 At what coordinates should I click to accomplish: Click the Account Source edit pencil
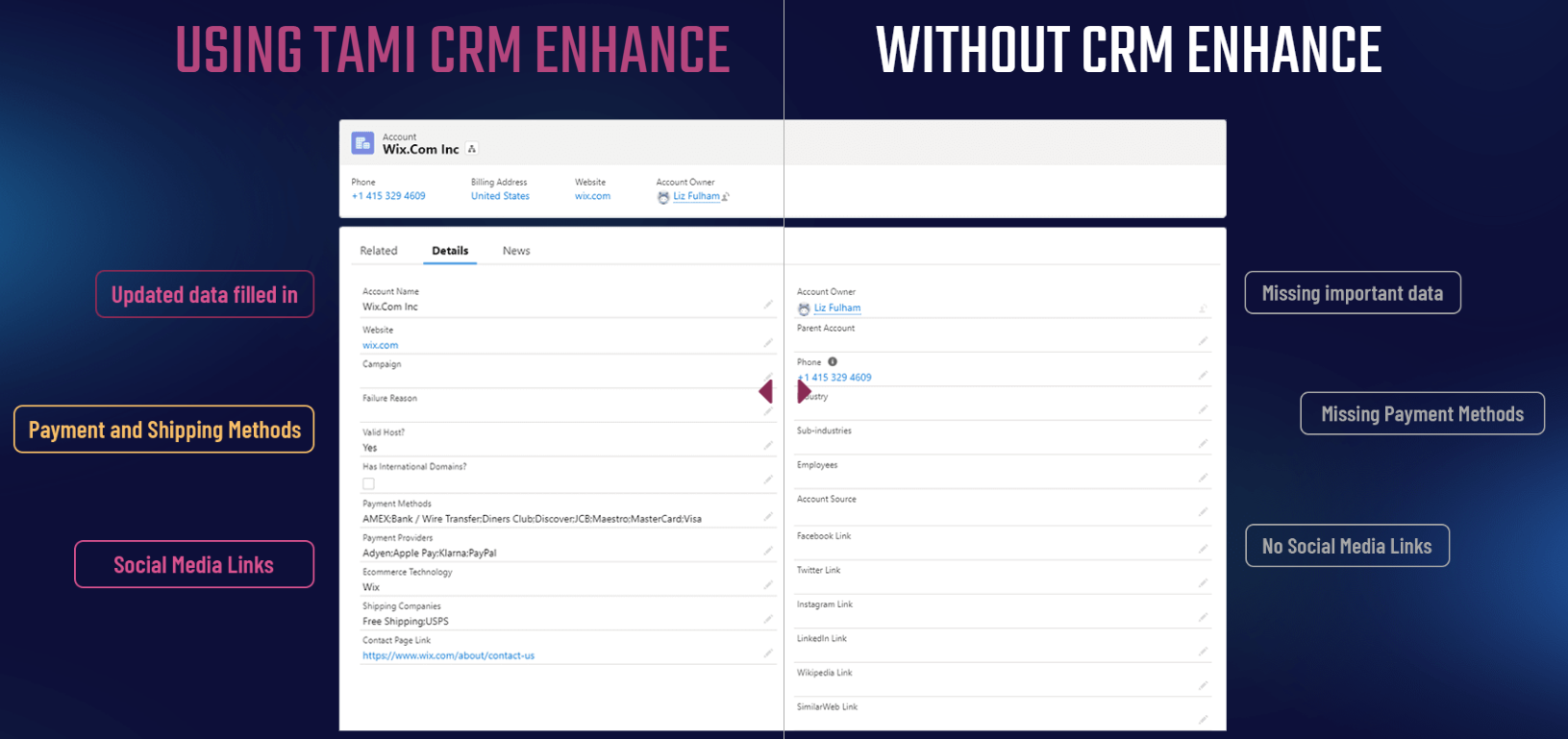point(1203,512)
